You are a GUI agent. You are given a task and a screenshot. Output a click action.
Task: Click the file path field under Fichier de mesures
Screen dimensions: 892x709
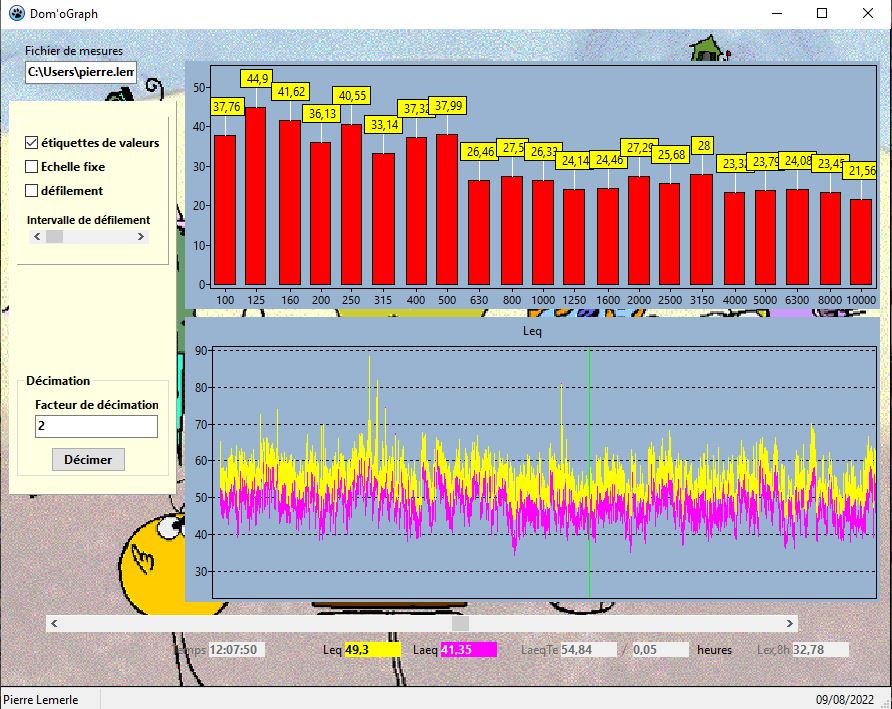click(x=79, y=72)
